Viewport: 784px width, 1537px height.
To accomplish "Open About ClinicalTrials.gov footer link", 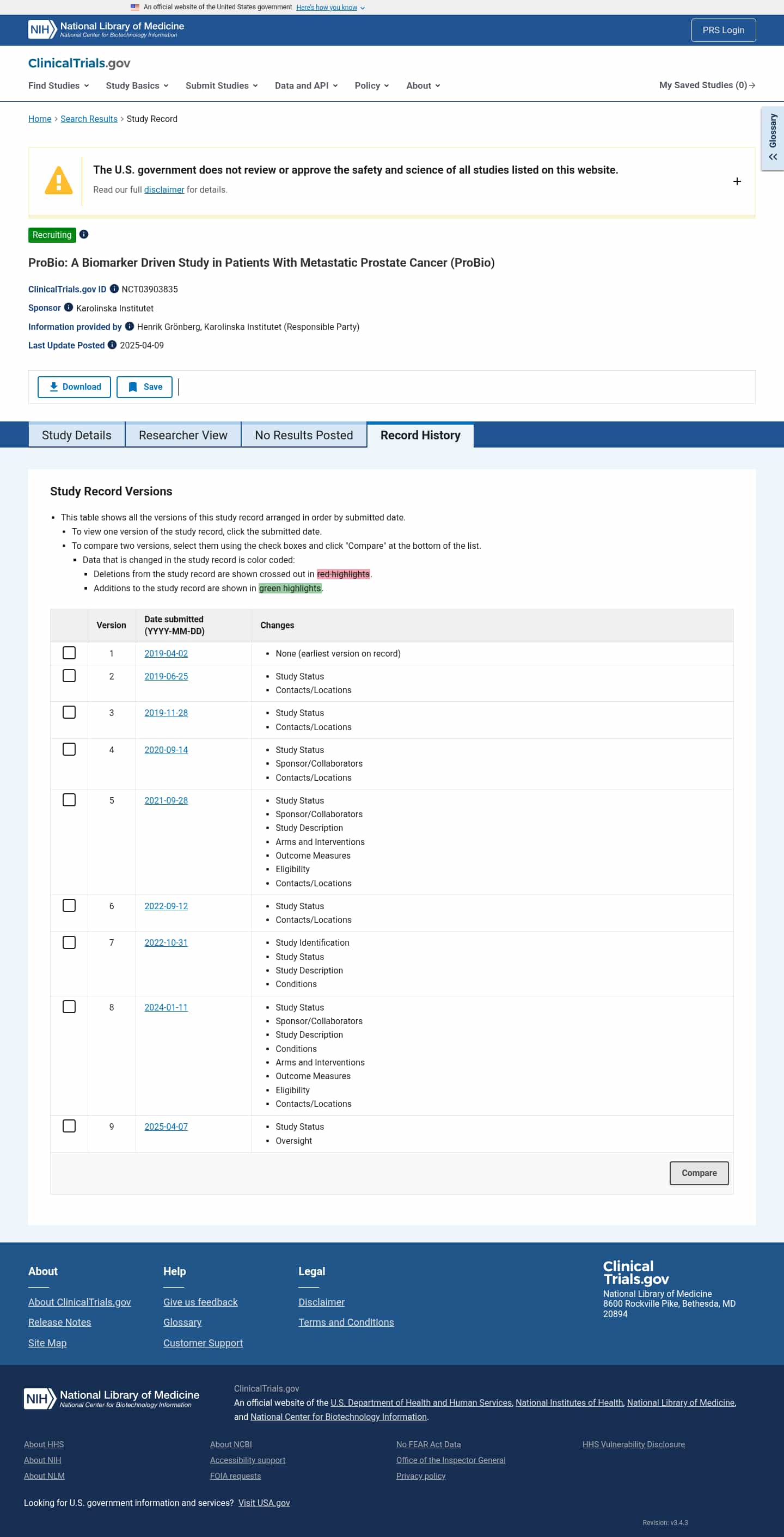I will click(x=79, y=1302).
